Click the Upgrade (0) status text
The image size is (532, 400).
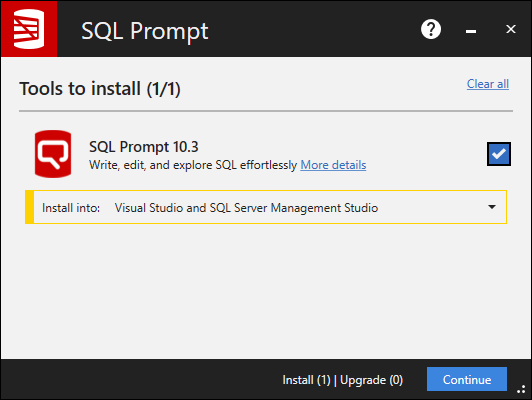pos(372,380)
